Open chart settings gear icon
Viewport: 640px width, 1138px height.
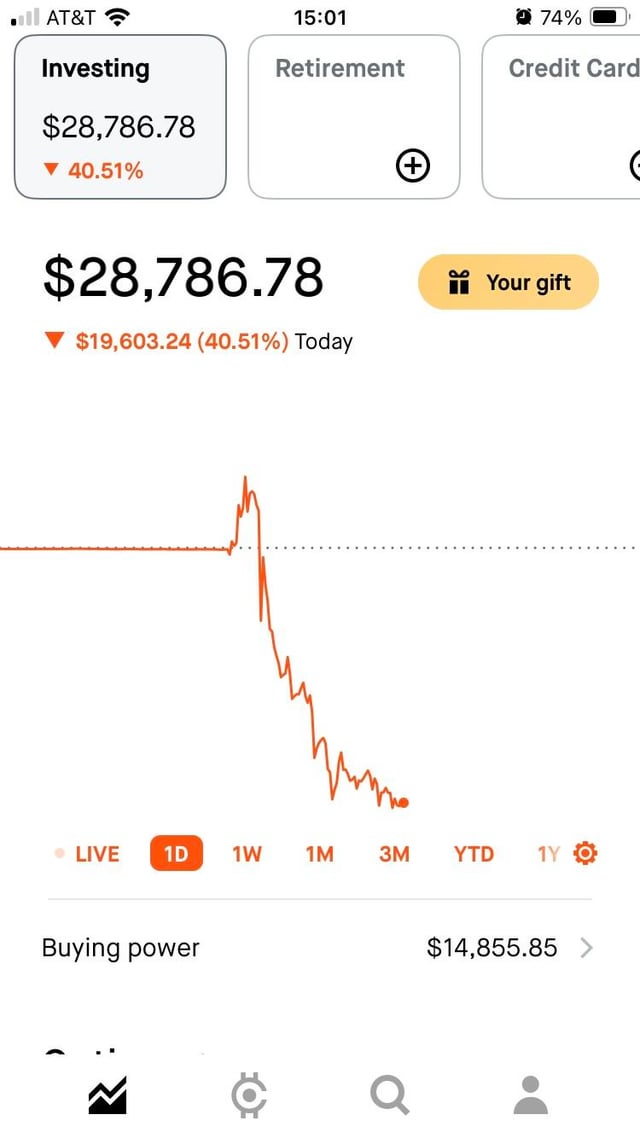pos(586,853)
